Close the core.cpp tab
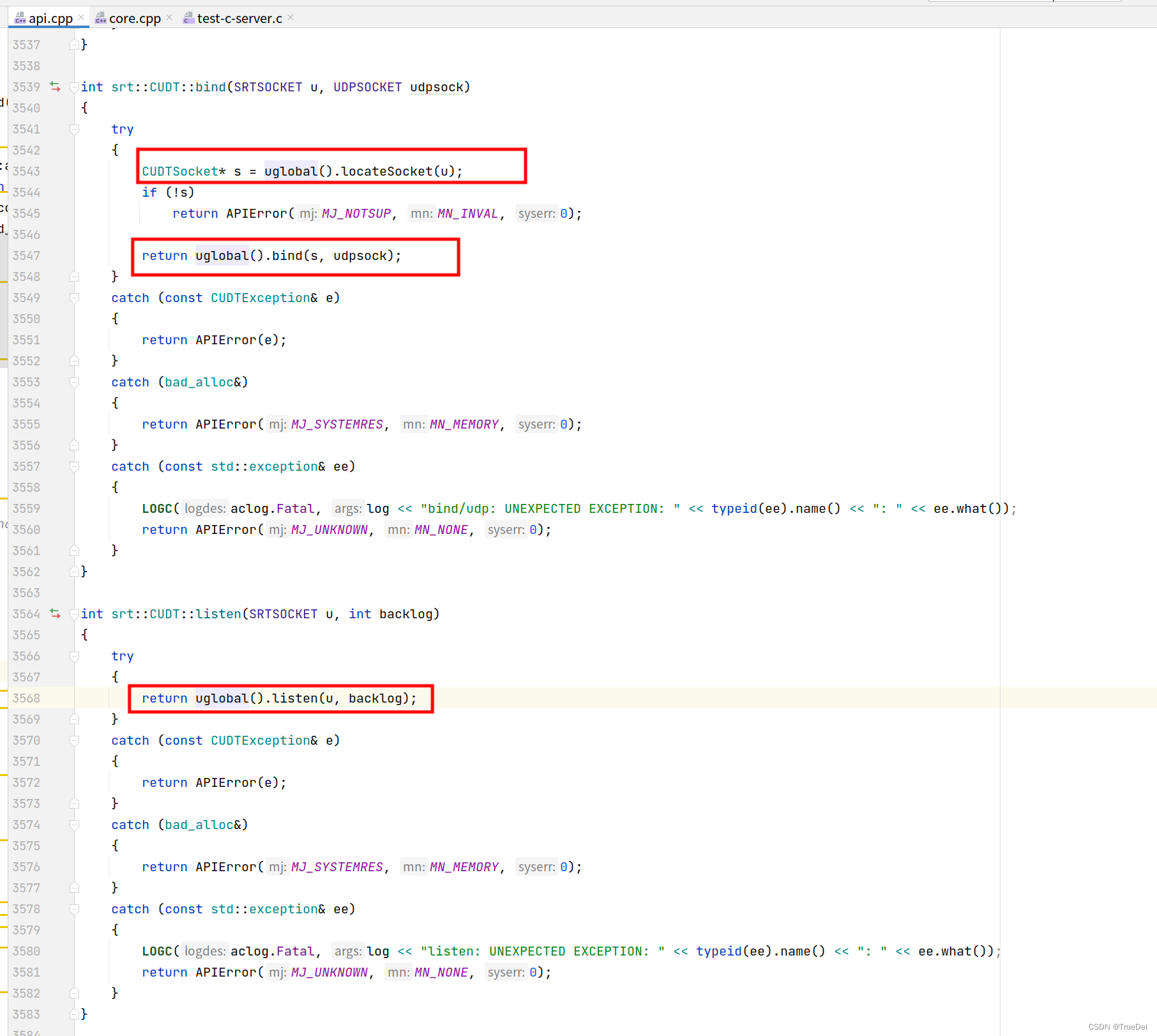1157x1036 pixels. point(169,17)
